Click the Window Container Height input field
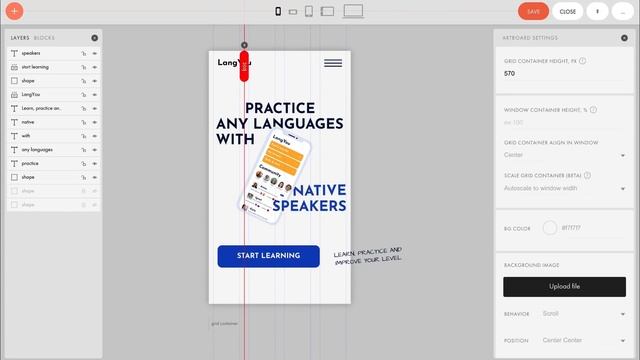This screenshot has width=640, height=360. [x=564, y=122]
